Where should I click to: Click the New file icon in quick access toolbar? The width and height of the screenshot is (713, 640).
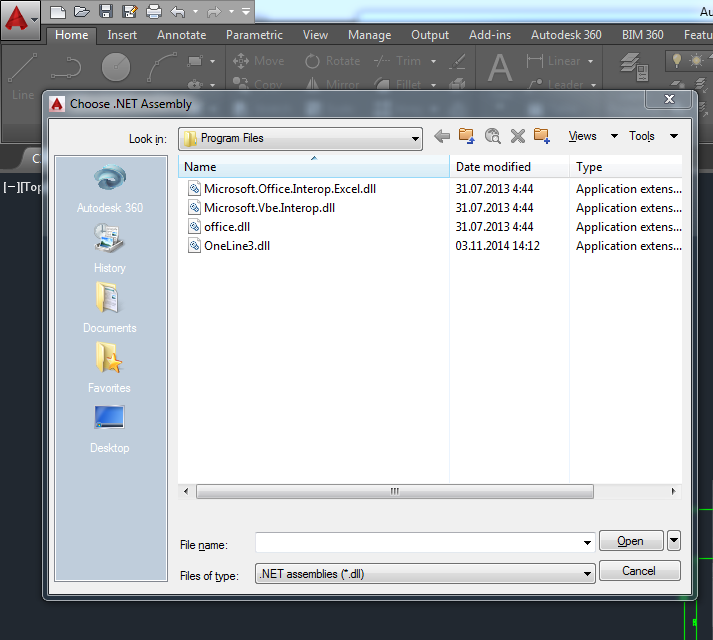tap(58, 11)
